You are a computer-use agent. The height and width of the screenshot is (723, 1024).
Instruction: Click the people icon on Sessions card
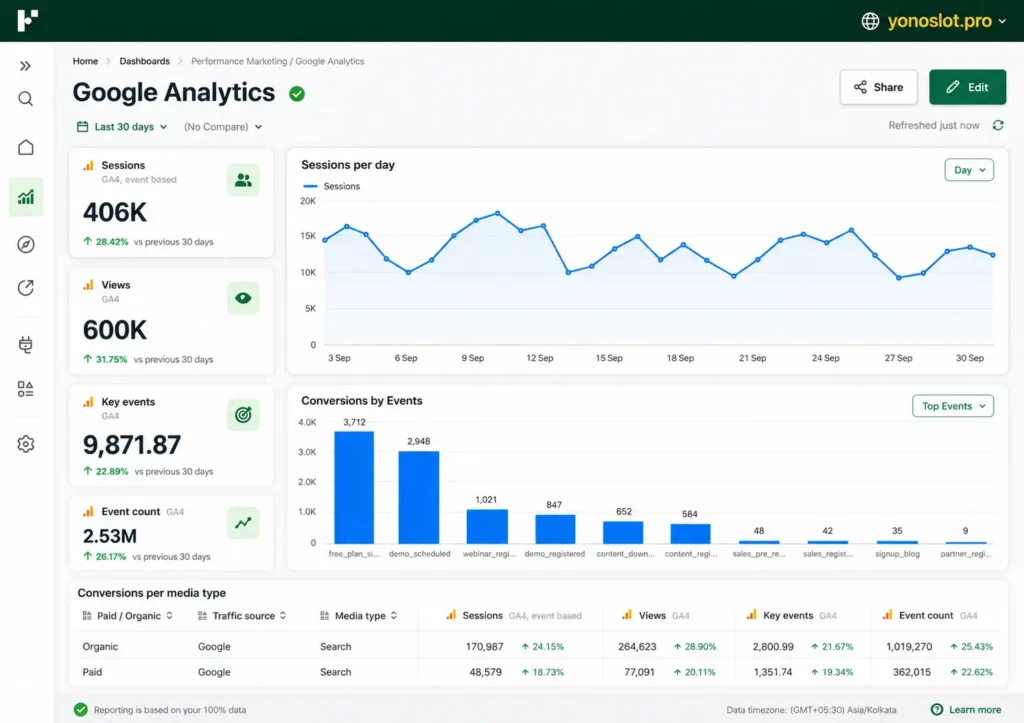(244, 180)
